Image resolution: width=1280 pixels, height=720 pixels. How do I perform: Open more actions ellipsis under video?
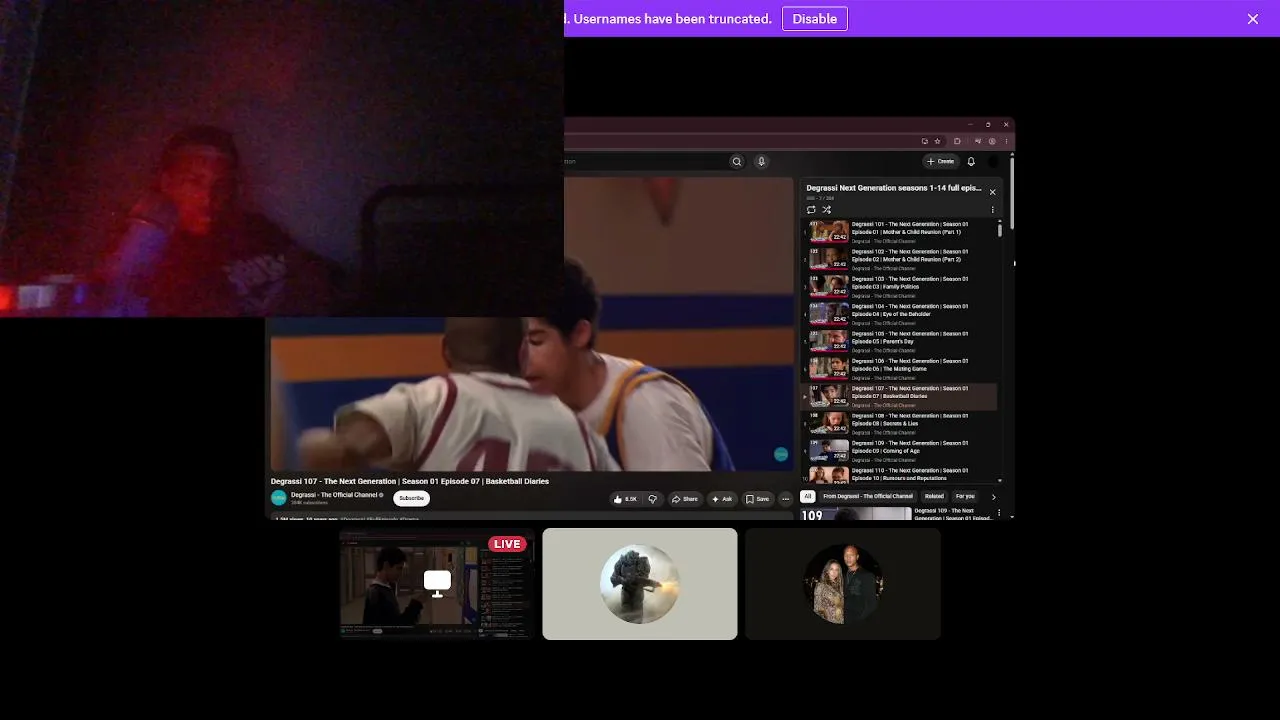786,499
